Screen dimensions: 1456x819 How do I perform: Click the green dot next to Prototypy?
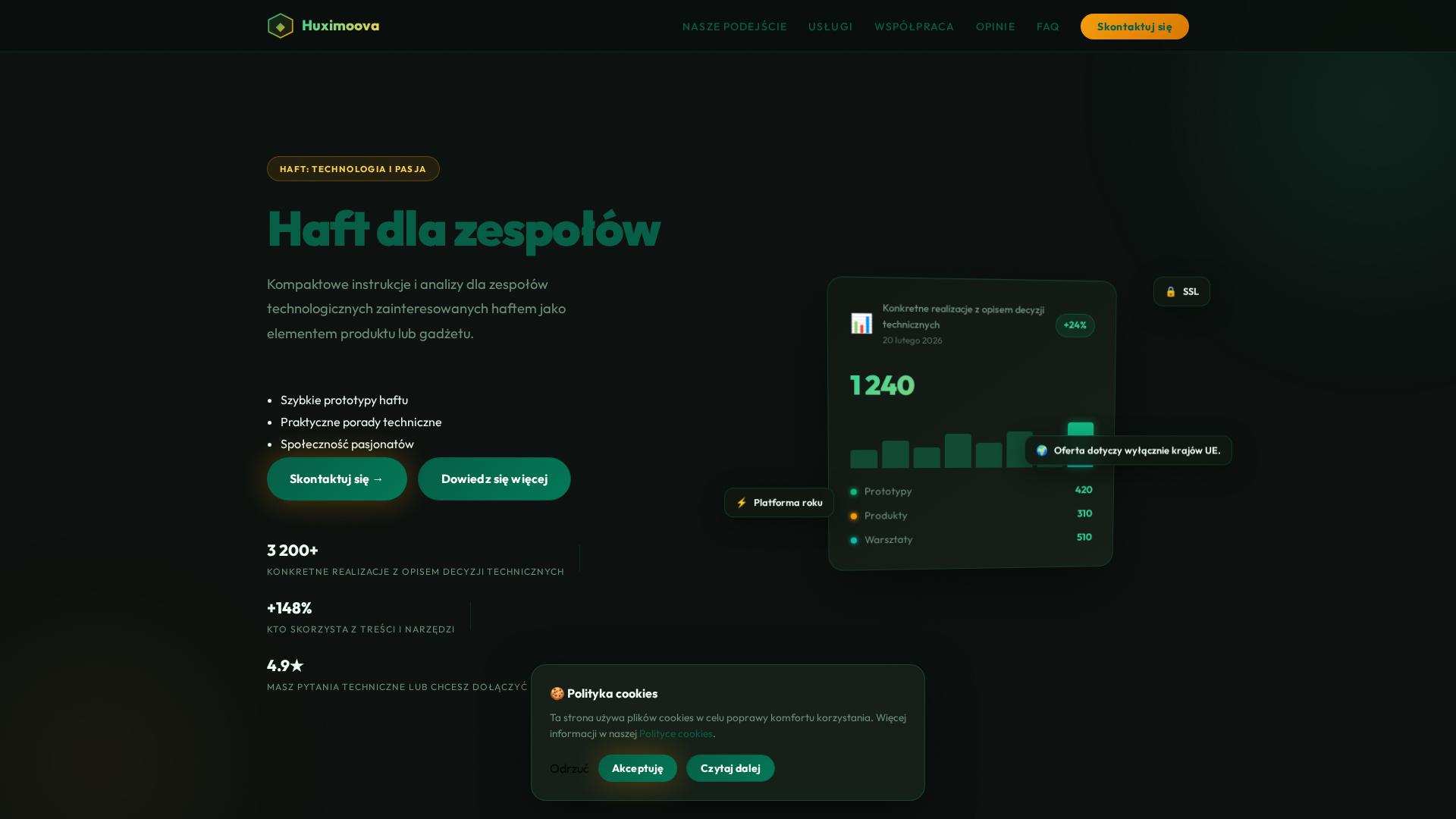(x=854, y=492)
